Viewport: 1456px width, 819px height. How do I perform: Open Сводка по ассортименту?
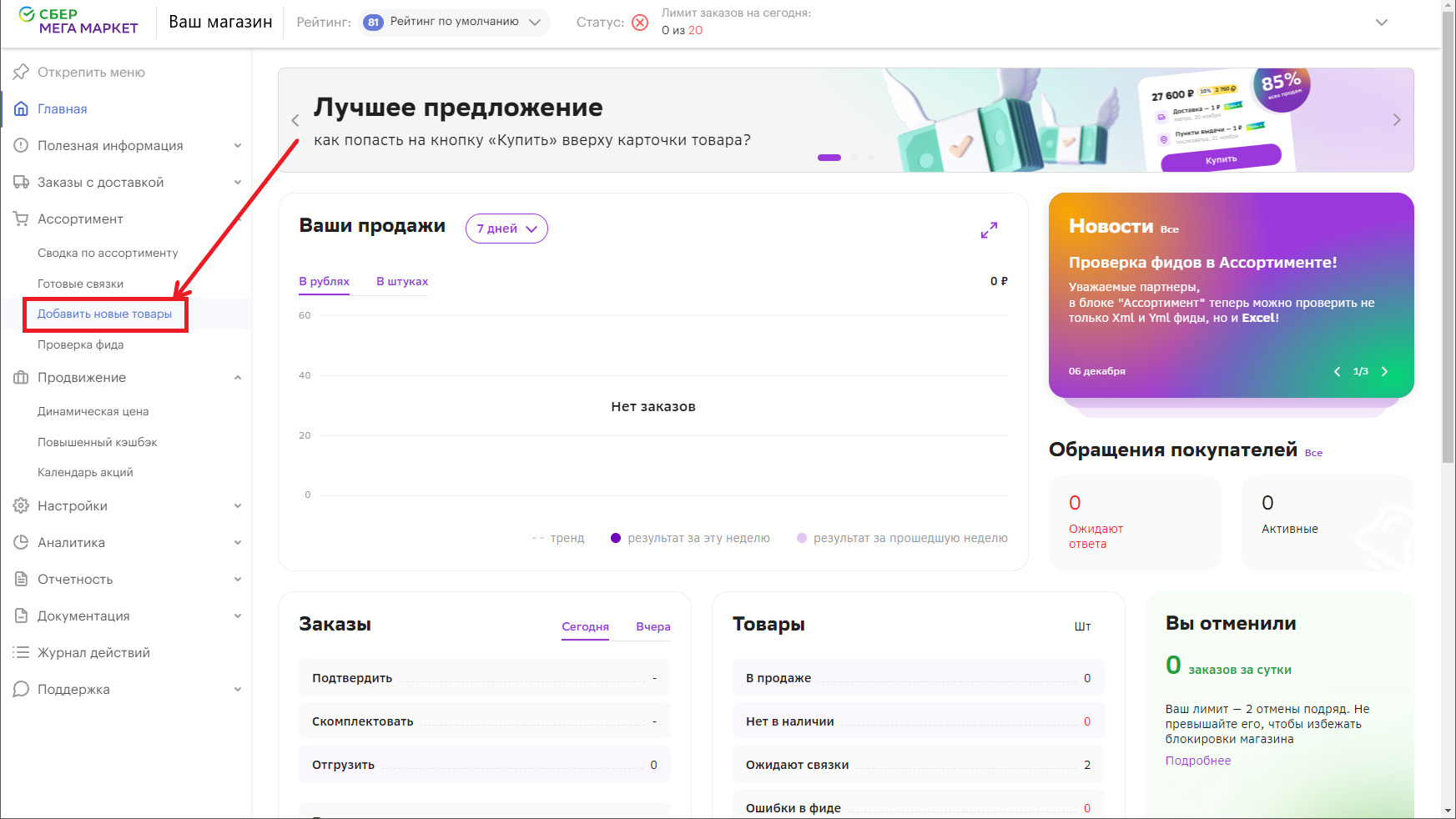108,253
